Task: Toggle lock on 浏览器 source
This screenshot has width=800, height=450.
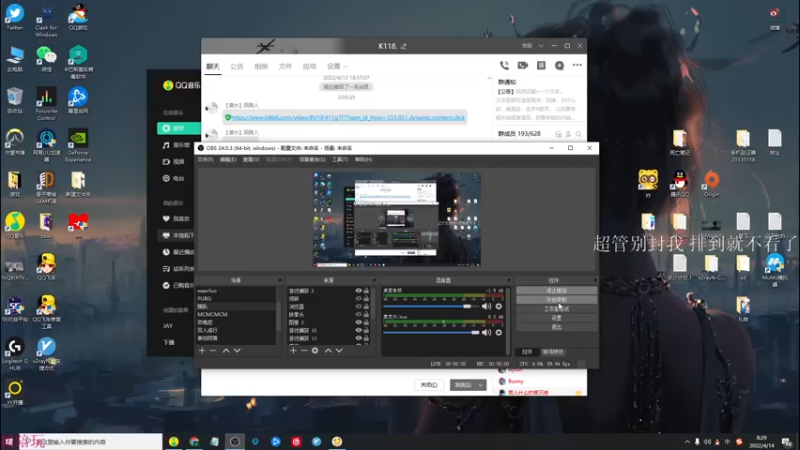Action: 366,307
